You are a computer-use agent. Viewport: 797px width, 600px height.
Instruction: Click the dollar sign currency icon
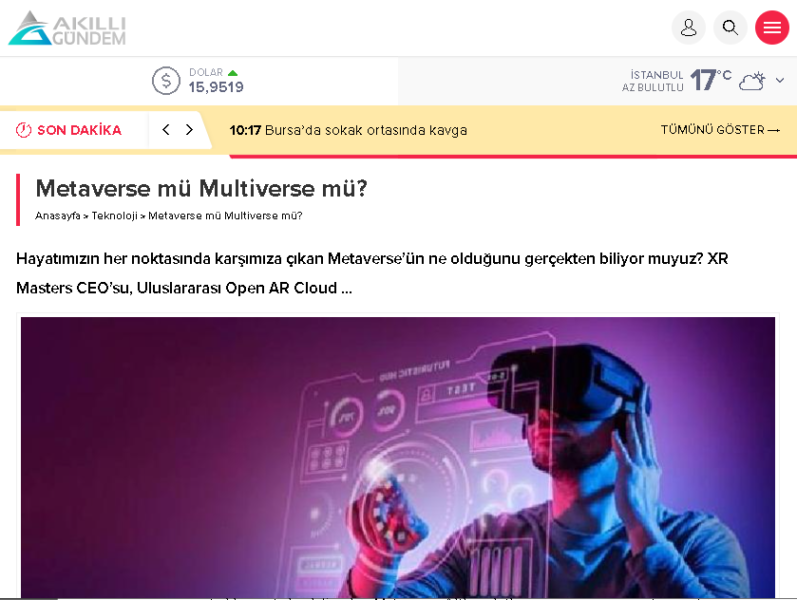click(166, 81)
